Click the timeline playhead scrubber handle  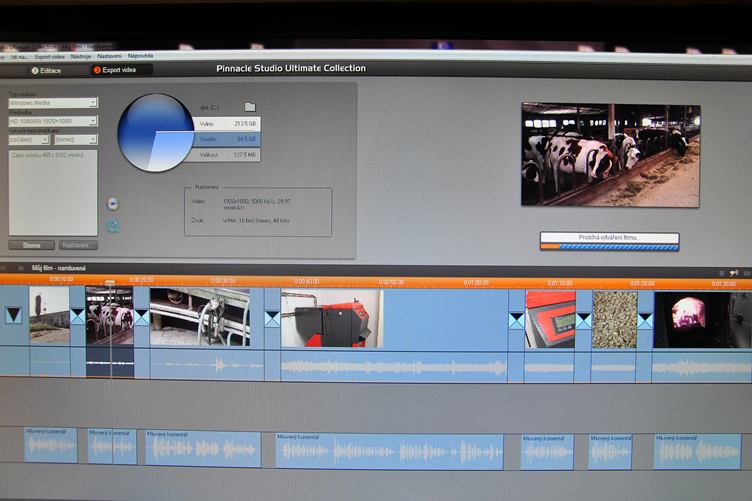click(x=110, y=282)
